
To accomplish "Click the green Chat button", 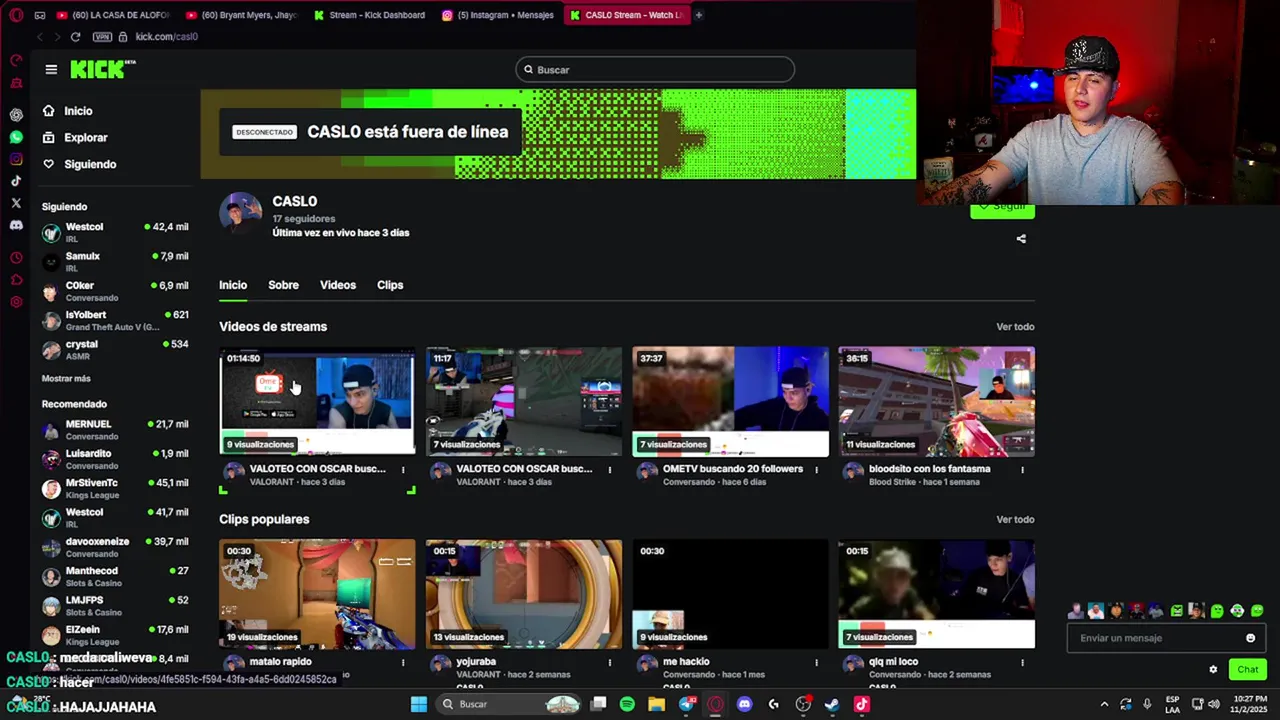I will pos(1248,670).
